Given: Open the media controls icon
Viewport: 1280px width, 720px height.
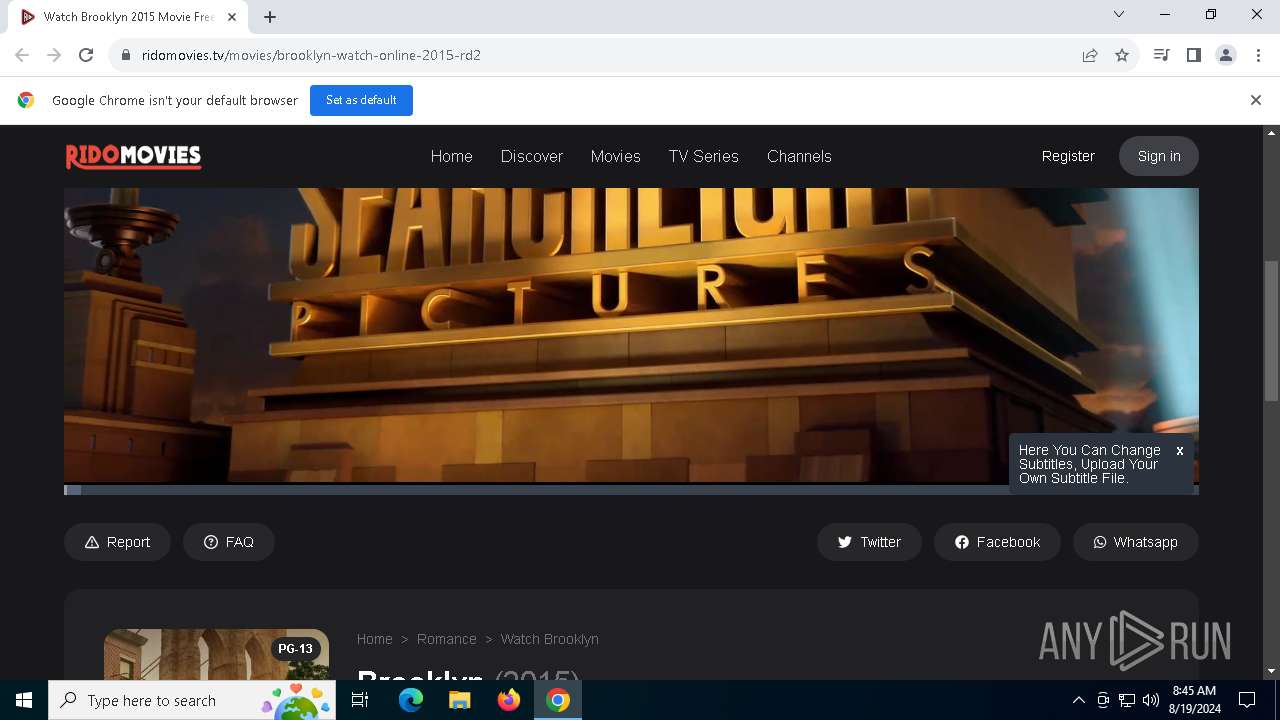Looking at the screenshot, I should 1162,55.
